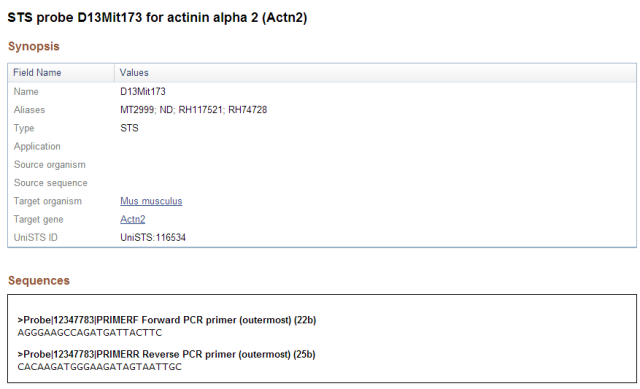The image size is (640, 389).
Task: Click the UniSTS:116534 identifier value
Action: pyautogui.click(x=153, y=238)
